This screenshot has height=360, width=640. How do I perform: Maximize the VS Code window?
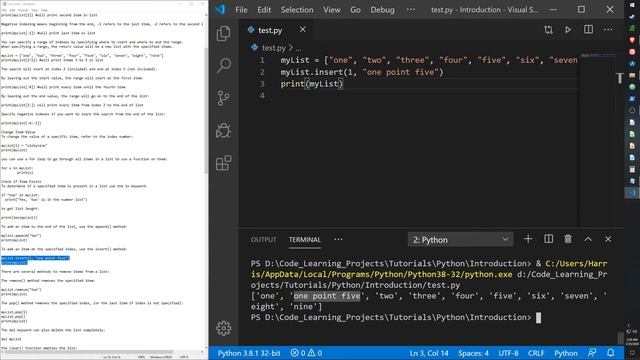pos(581,9)
